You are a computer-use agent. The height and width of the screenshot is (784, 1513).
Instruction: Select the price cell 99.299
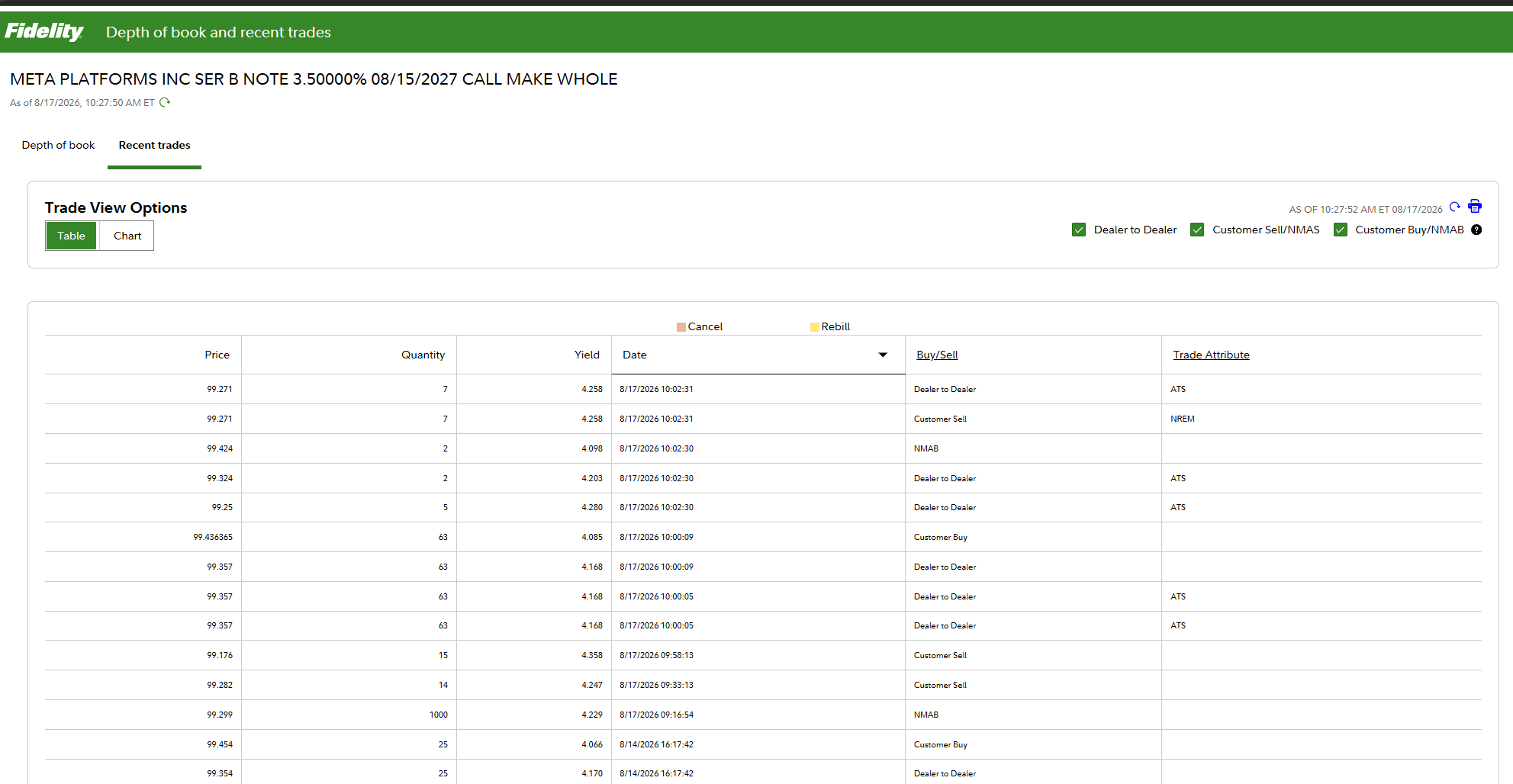[x=220, y=715]
